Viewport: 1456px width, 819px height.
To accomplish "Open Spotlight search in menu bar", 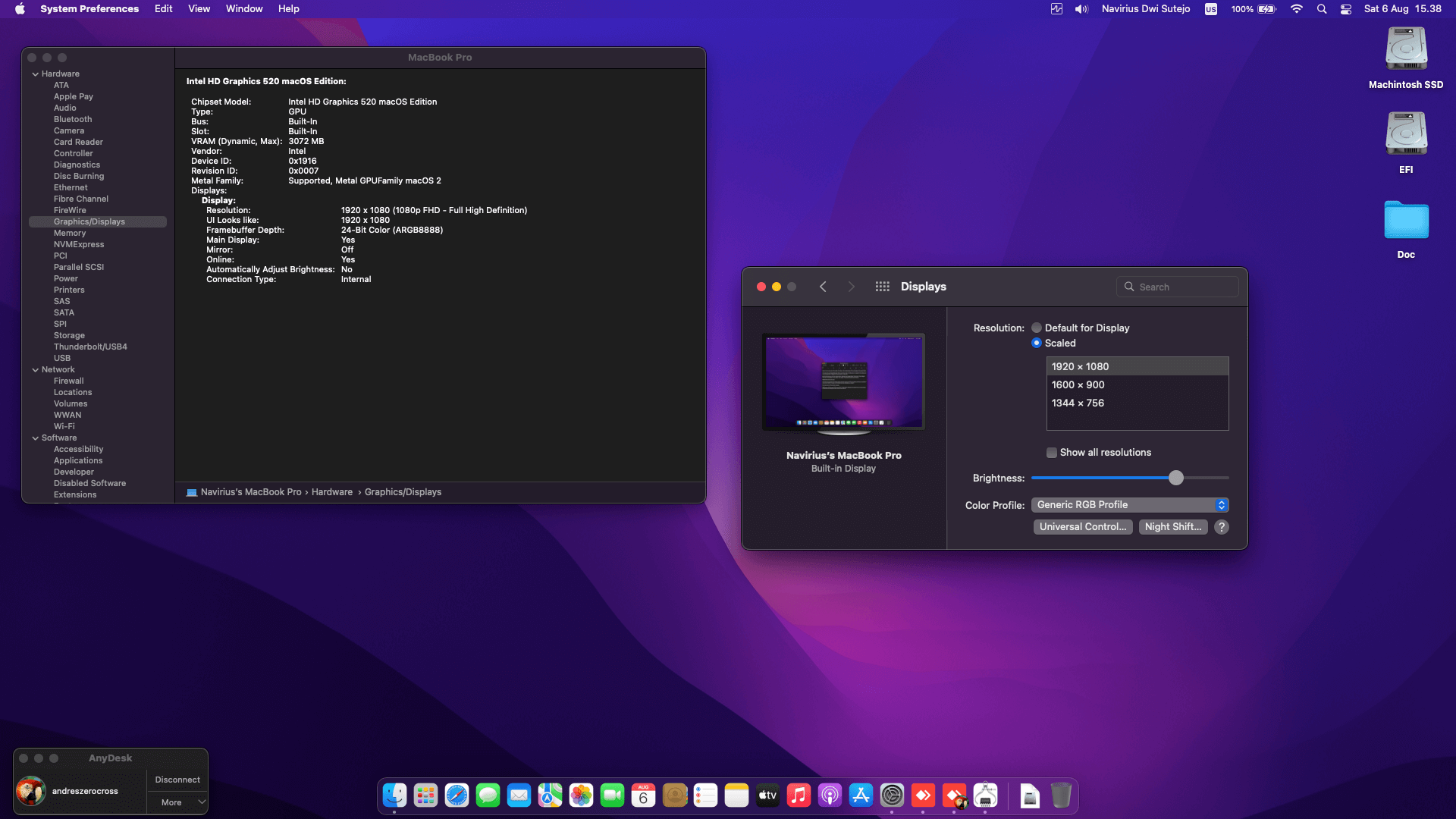I will tap(1322, 9).
